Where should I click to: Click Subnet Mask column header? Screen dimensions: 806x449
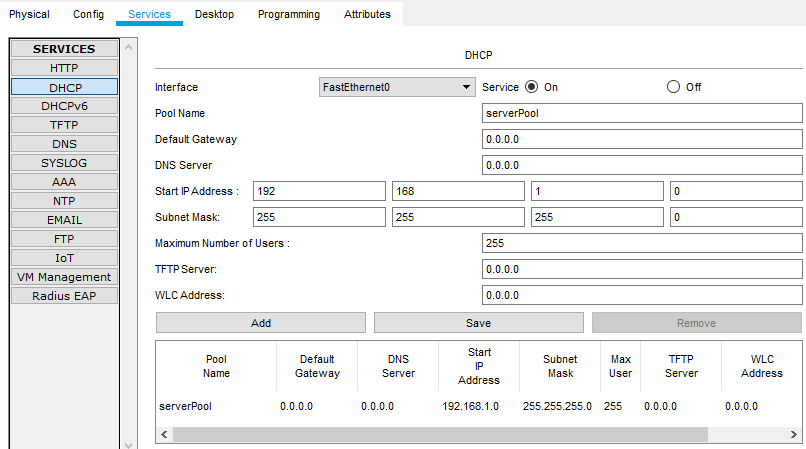(560, 366)
